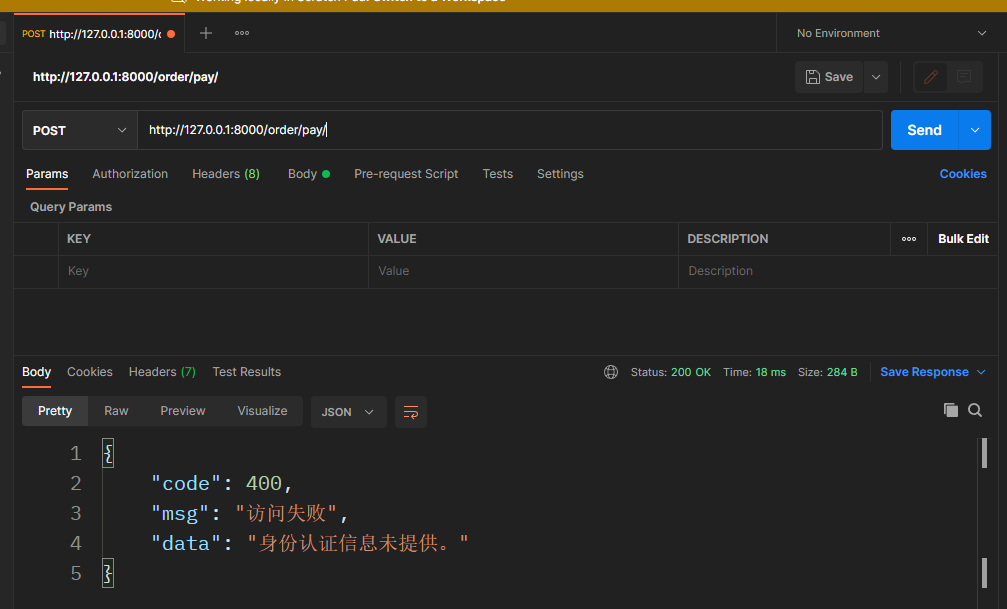The width and height of the screenshot is (1007, 609).
Task: Open the request Headers (8) tab
Action: point(226,174)
